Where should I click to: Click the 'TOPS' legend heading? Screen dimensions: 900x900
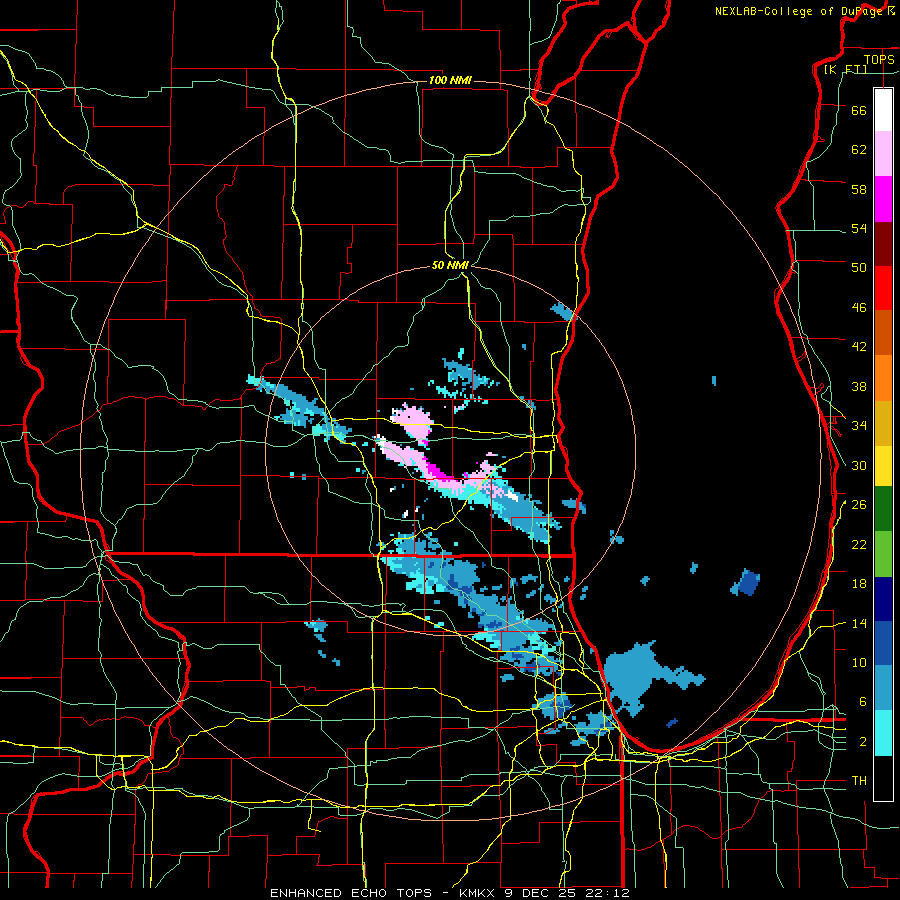[879, 59]
